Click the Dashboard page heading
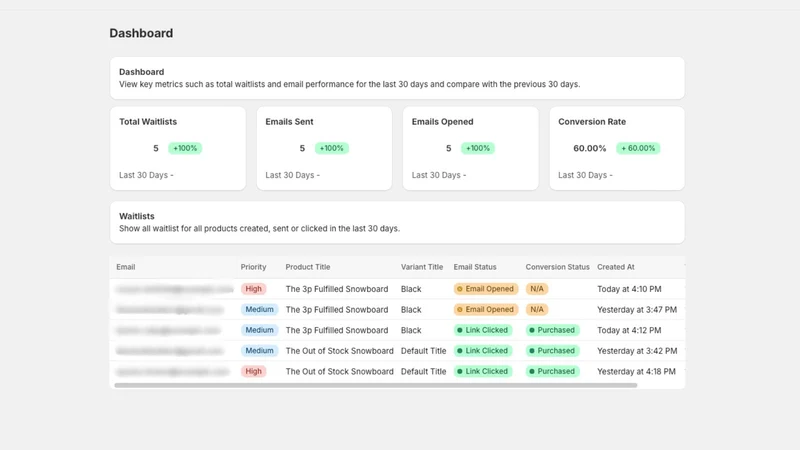The width and height of the screenshot is (800, 450). pos(141,33)
